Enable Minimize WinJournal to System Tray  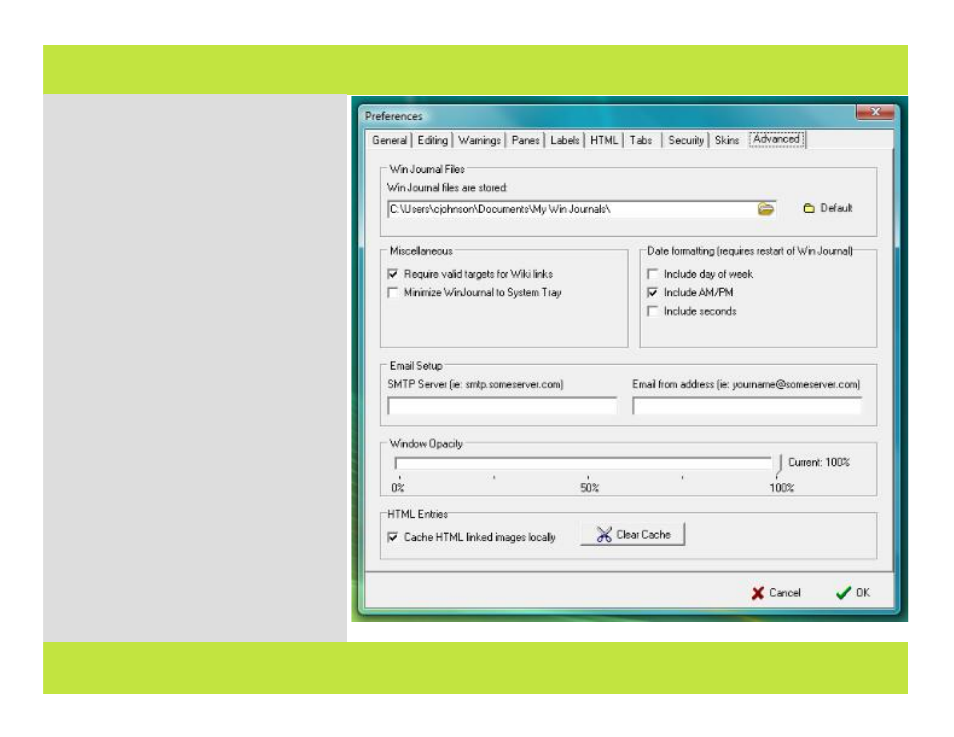click(x=393, y=293)
